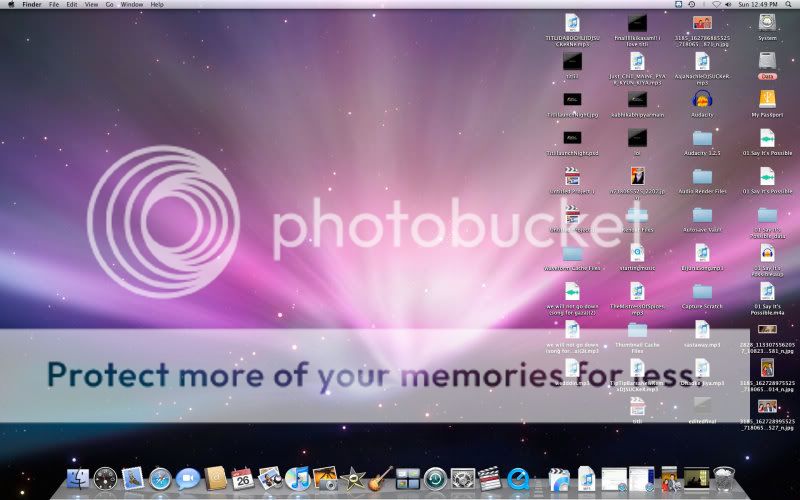This screenshot has width=800, height=500.
Task: Open Finder from the dock
Action: (78, 479)
